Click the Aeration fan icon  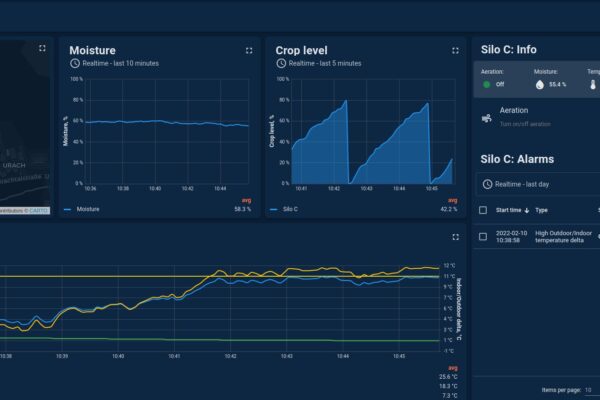487,117
